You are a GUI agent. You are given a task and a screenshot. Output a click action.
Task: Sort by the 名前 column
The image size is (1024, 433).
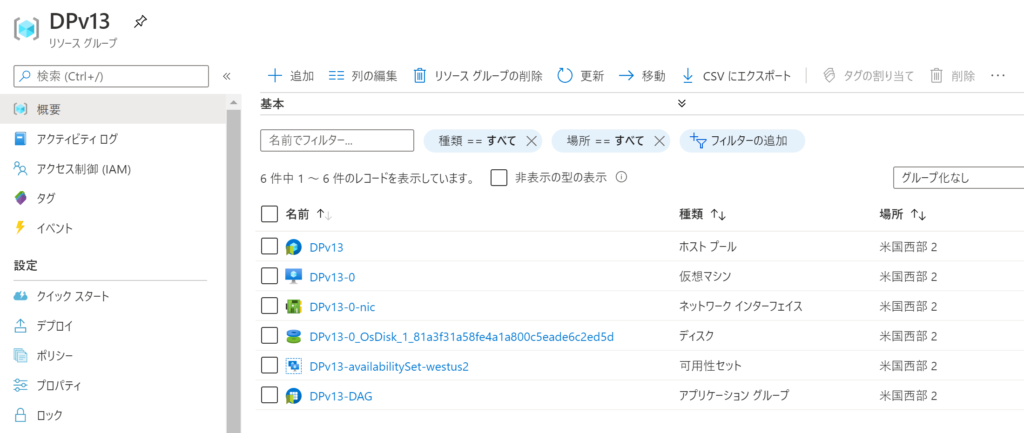click(310, 214)
